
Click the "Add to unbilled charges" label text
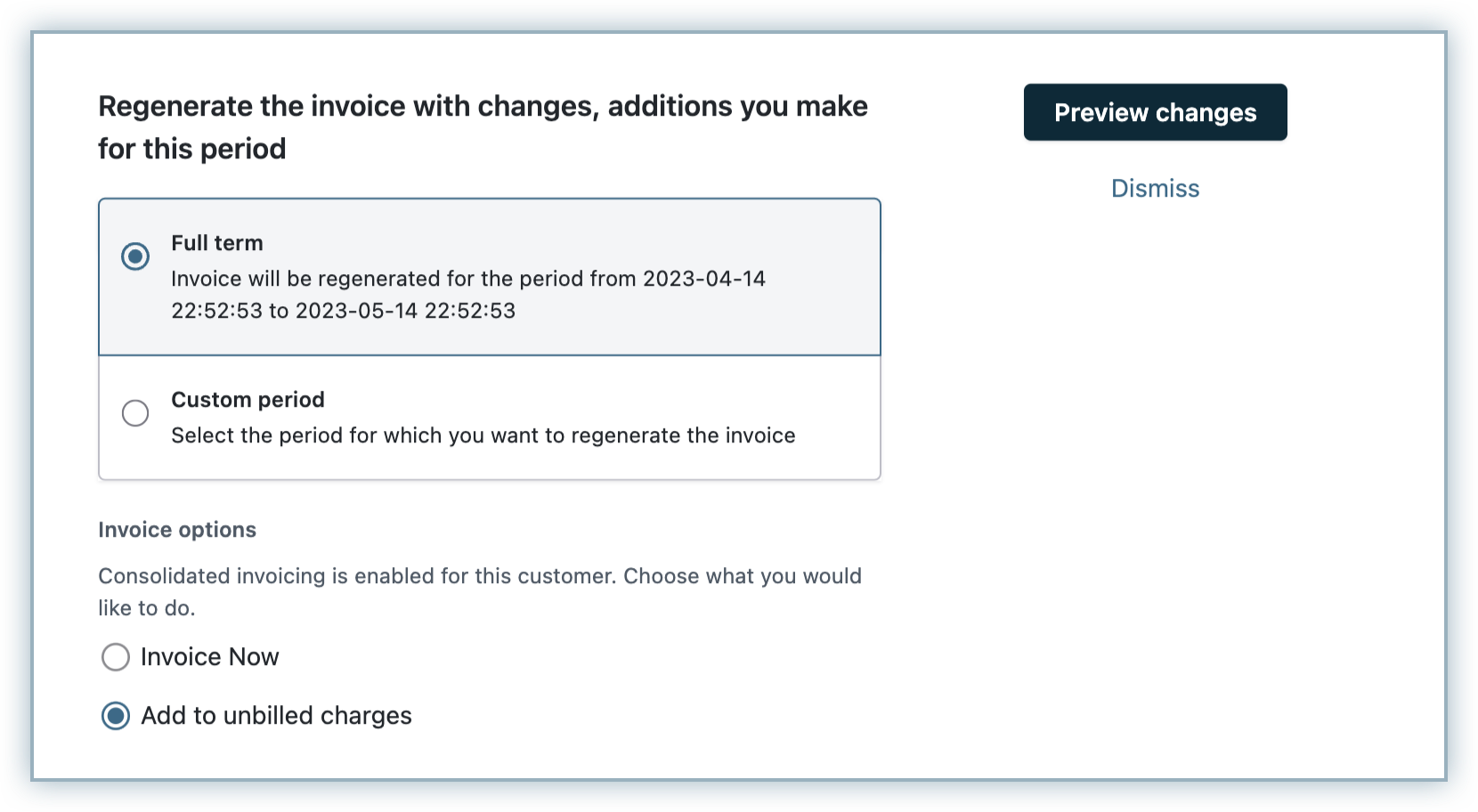(276, 716)
